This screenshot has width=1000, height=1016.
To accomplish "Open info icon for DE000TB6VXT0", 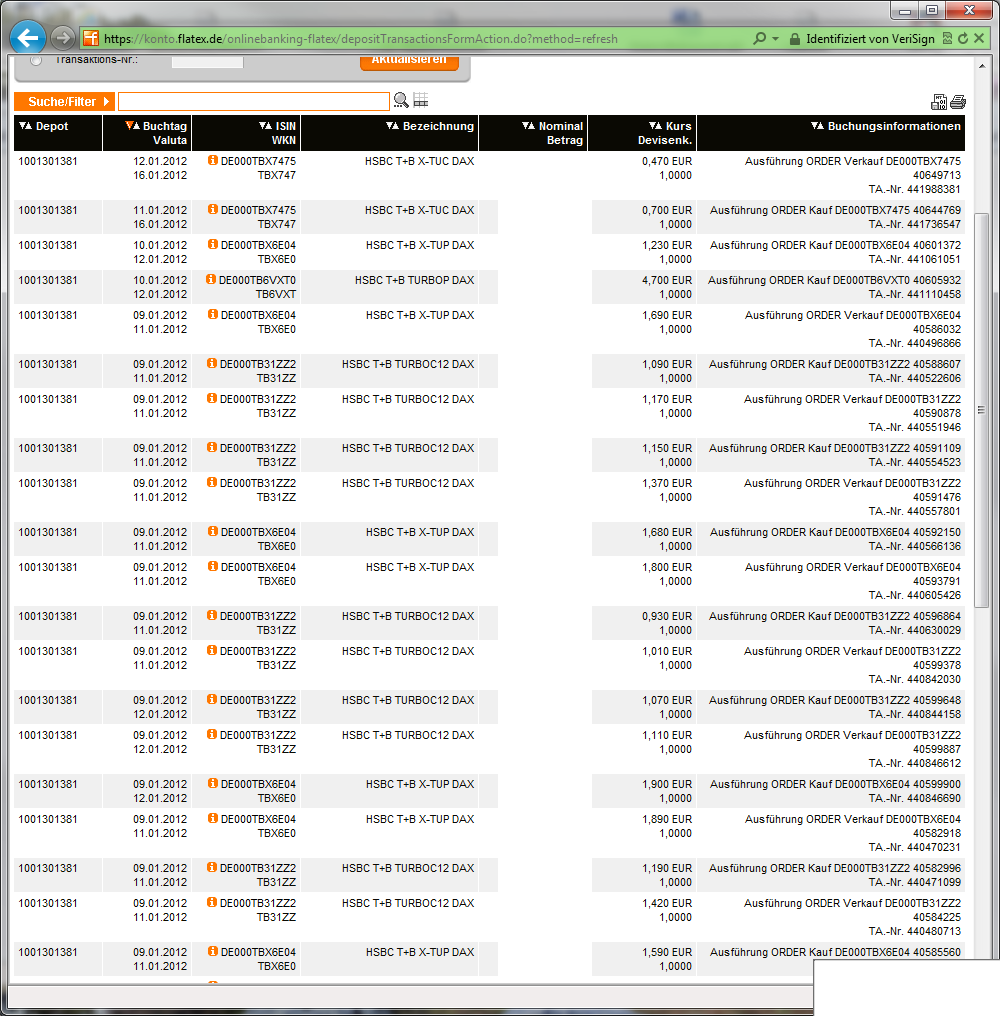I will [x=211, y=279].
